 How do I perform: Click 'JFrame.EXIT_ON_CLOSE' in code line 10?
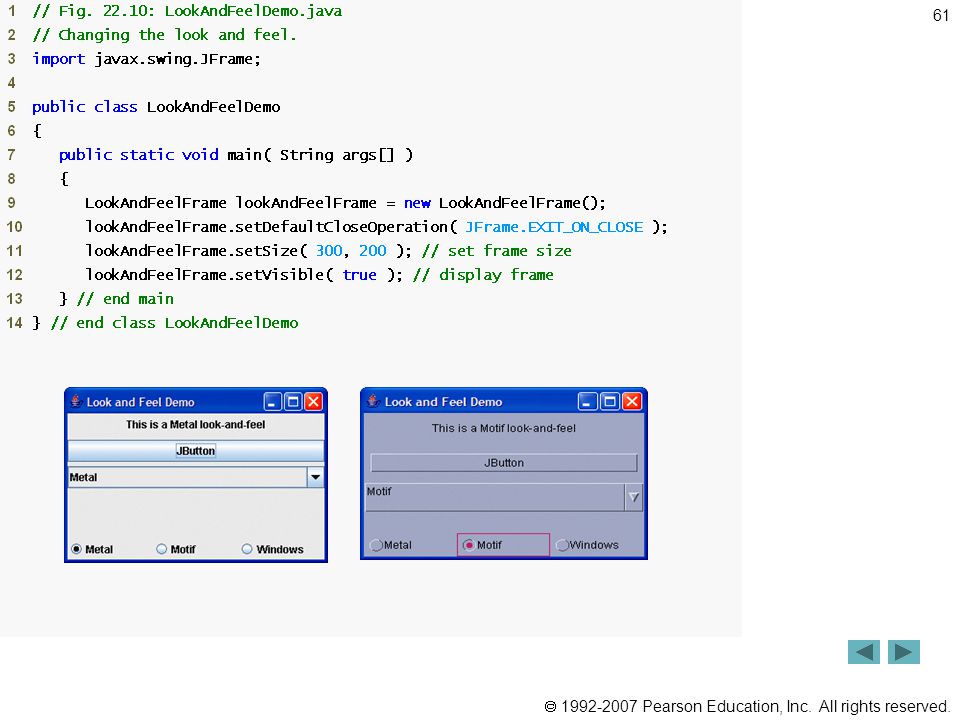tap(554, 227)
